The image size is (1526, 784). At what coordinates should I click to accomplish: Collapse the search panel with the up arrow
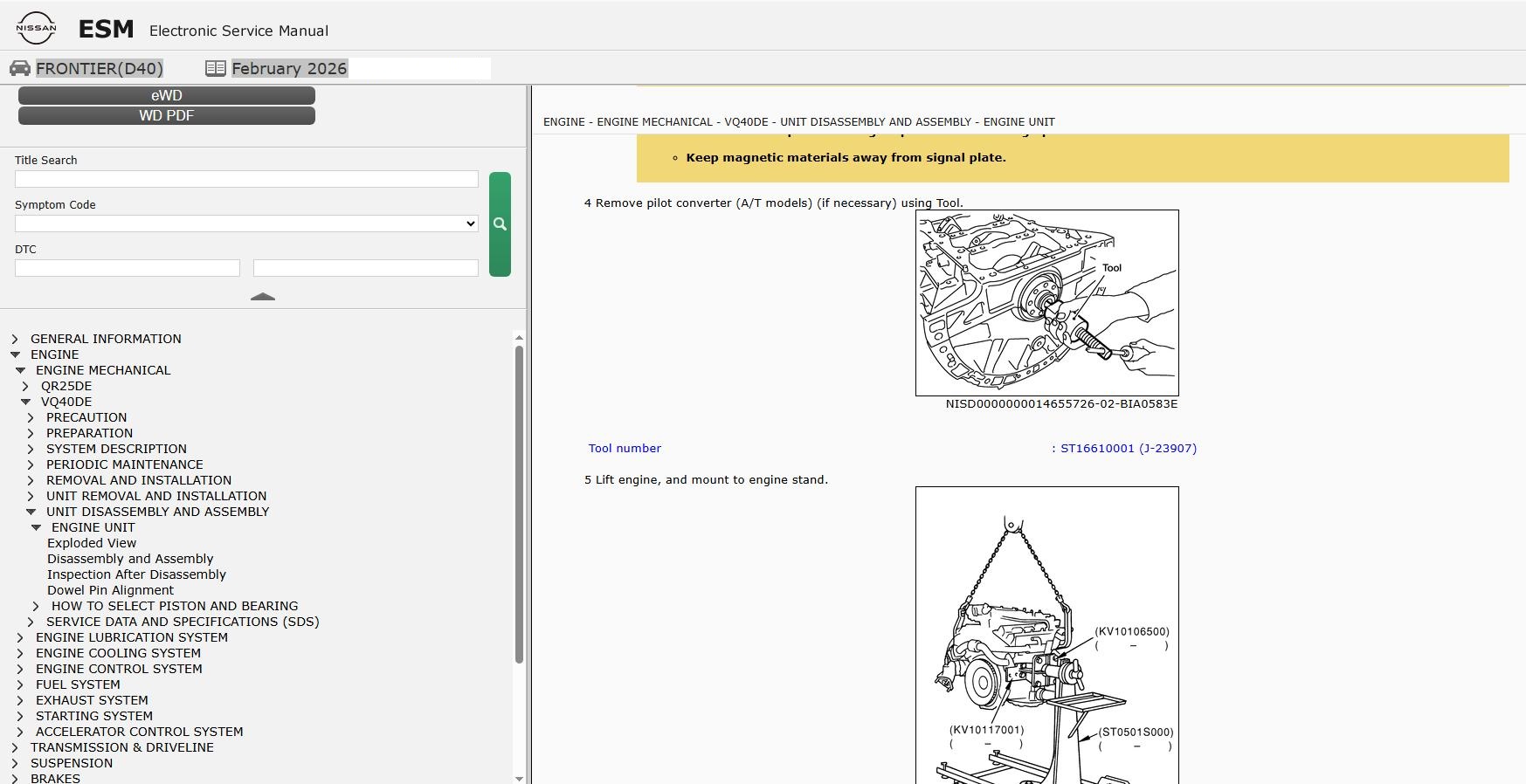click(x=263, y=297)
